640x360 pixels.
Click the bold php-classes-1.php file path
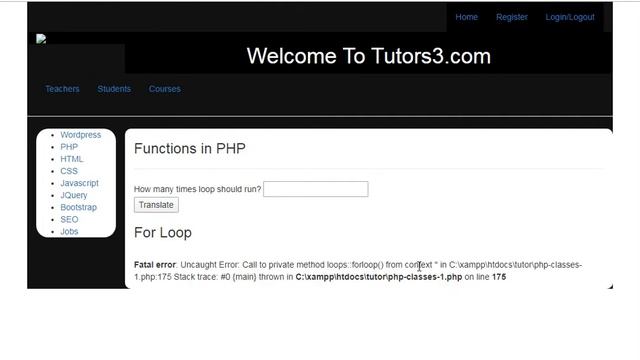click(379, 277)
